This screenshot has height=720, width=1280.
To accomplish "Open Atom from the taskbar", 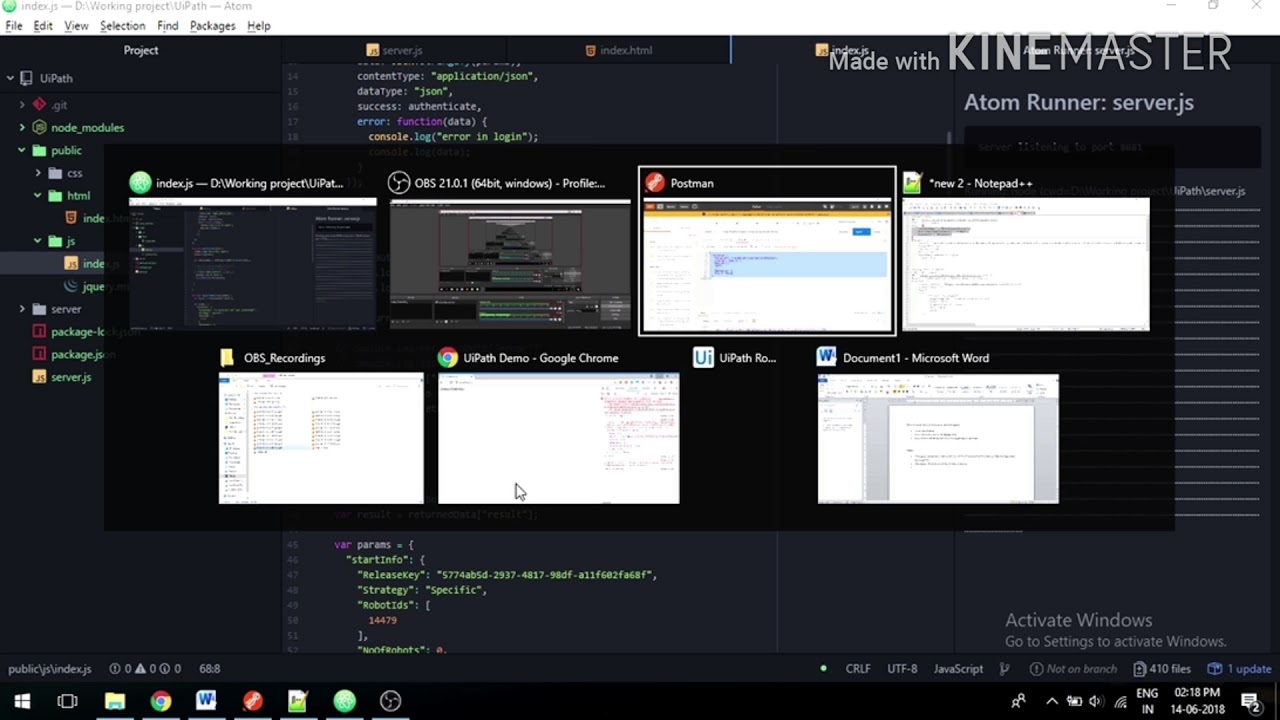I will click(344, 701).
